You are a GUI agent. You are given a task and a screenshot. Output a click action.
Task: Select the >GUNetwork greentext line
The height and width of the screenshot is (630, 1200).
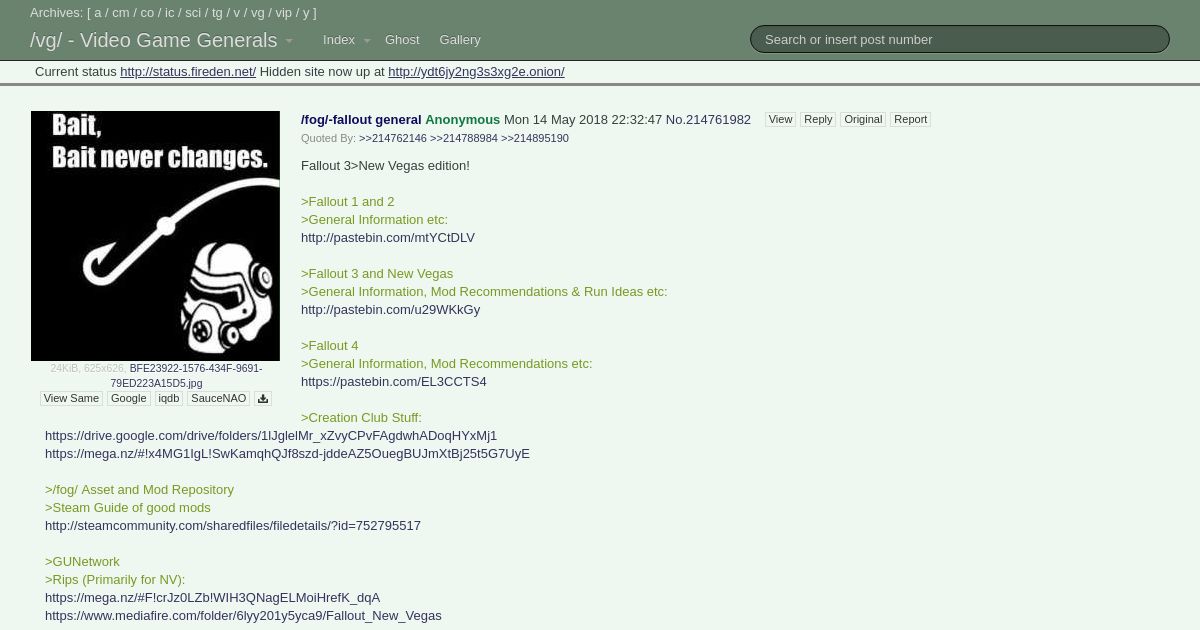coord(82,561)
